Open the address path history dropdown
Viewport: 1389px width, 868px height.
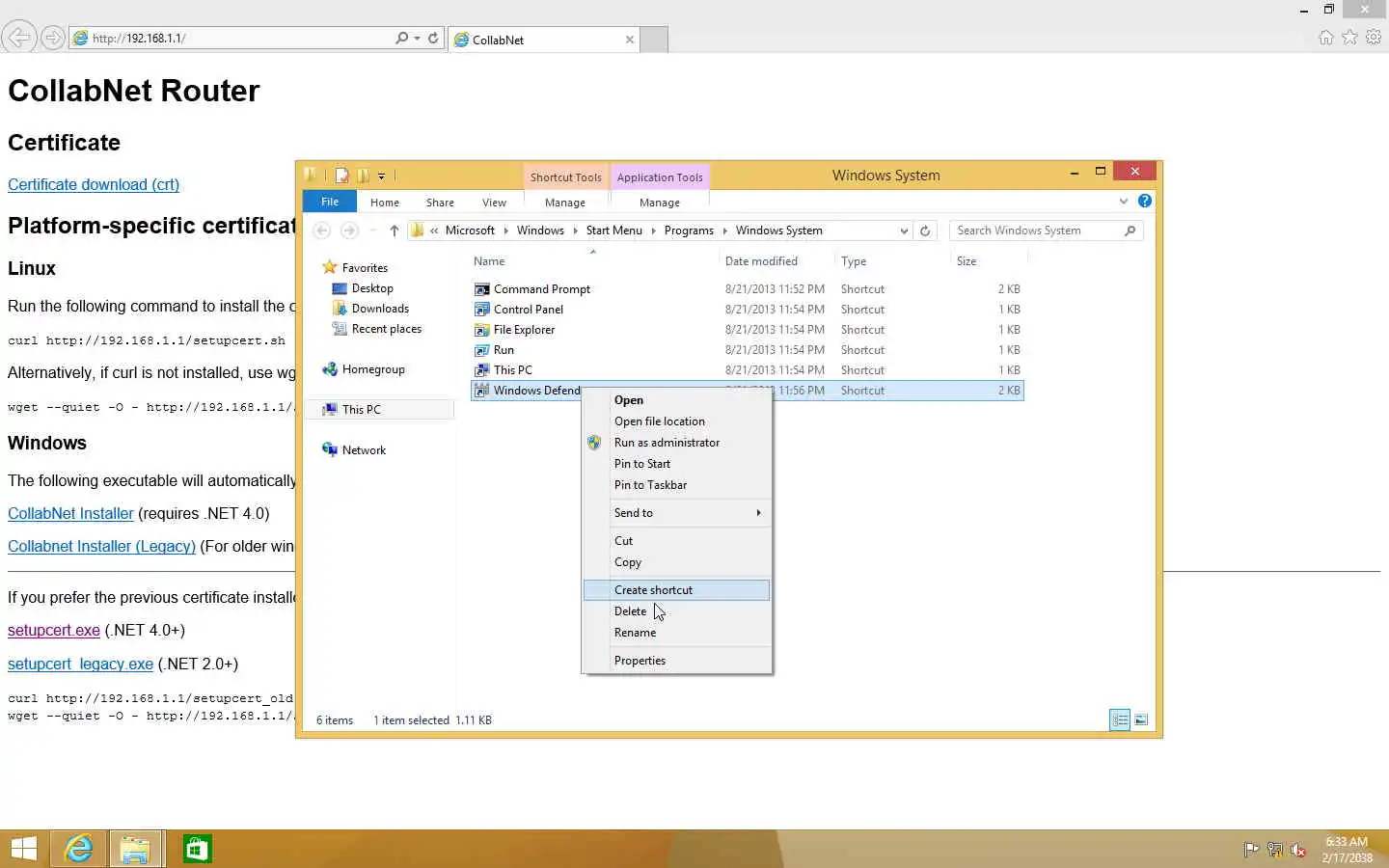pyautogui.click(x=904, y=231)
